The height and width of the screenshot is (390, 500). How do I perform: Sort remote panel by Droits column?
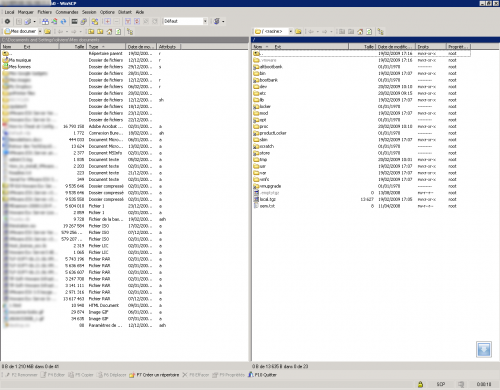pyautogui.click(x=431, y=47)
